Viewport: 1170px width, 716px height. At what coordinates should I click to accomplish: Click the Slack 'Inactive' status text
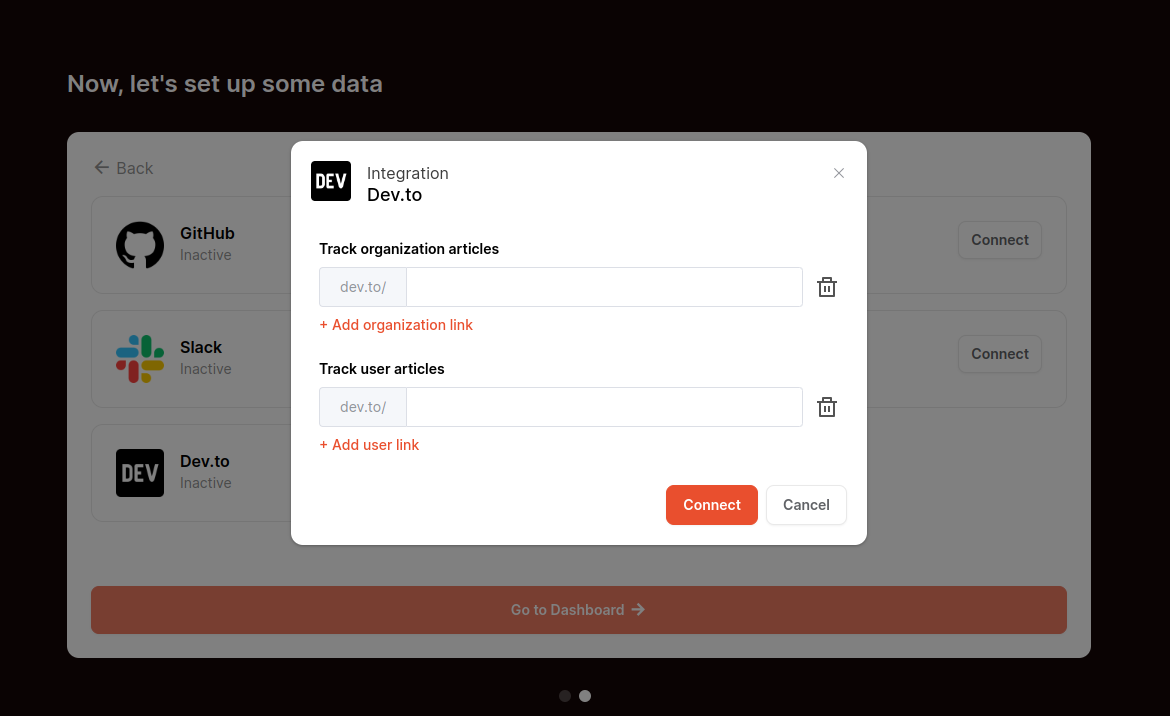click(x=206, y=369)
